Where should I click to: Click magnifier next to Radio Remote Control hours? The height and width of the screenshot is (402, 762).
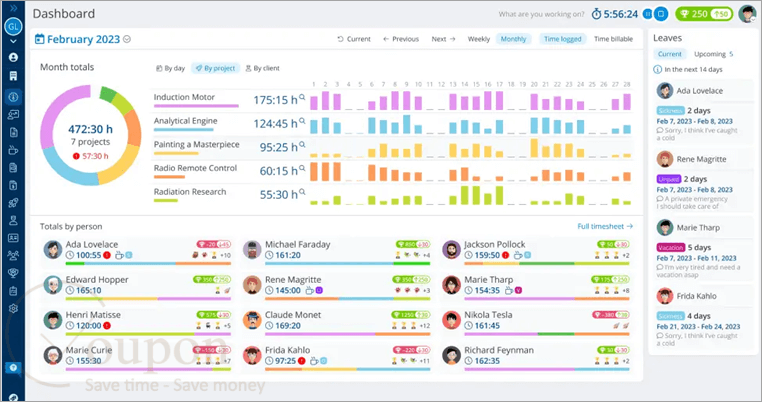[302, 168]
